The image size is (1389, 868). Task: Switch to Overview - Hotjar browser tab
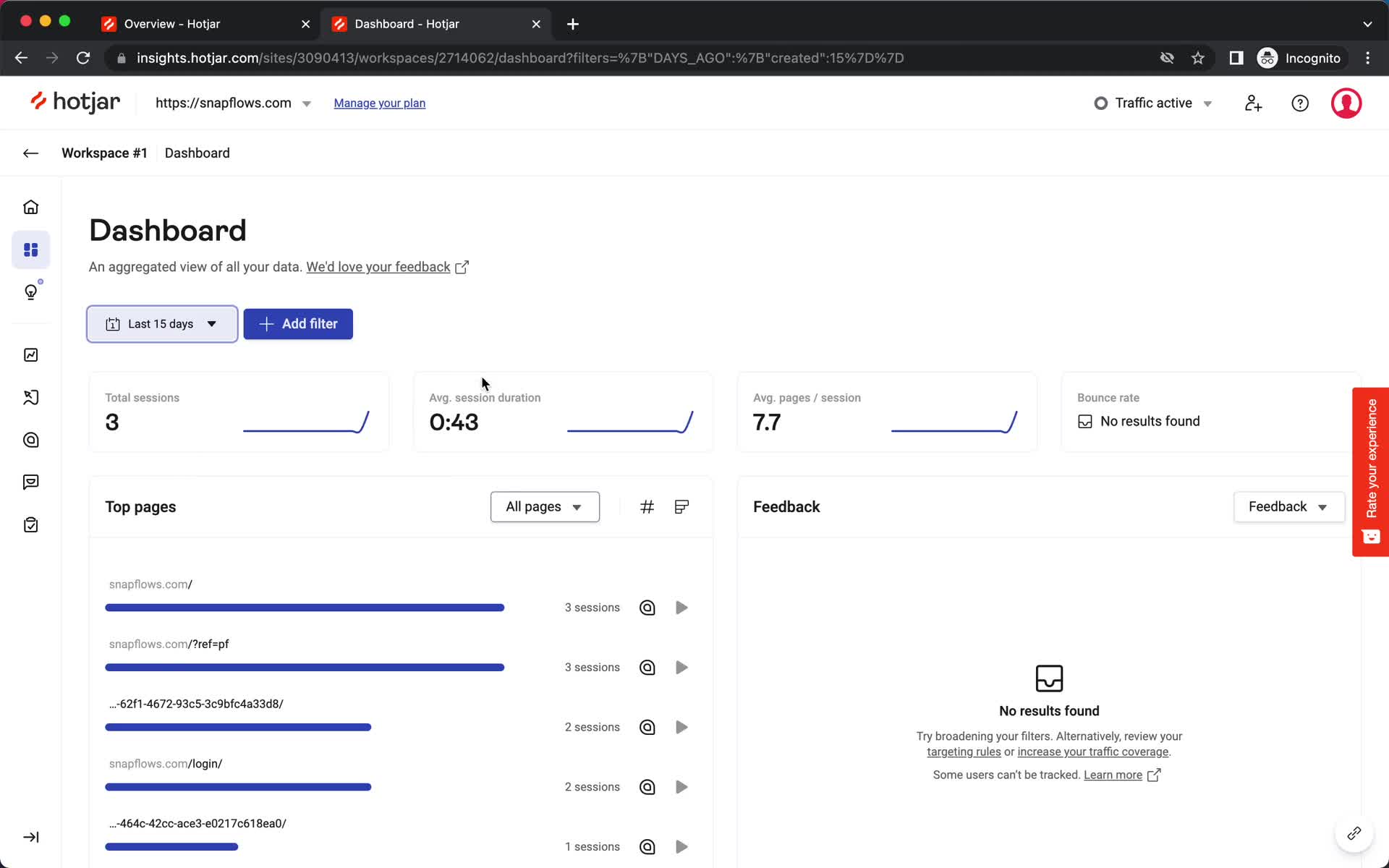click(x=205, y=24)
